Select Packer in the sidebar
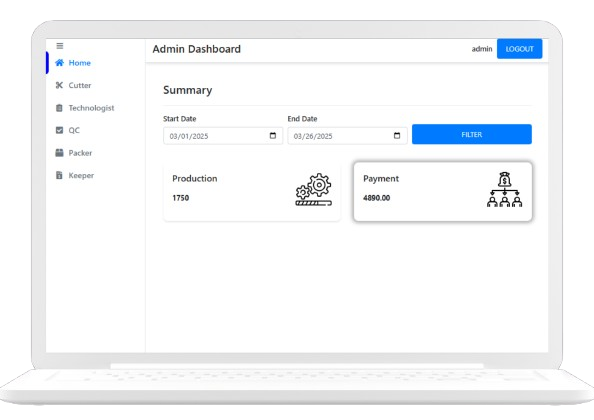 point(80,153)
